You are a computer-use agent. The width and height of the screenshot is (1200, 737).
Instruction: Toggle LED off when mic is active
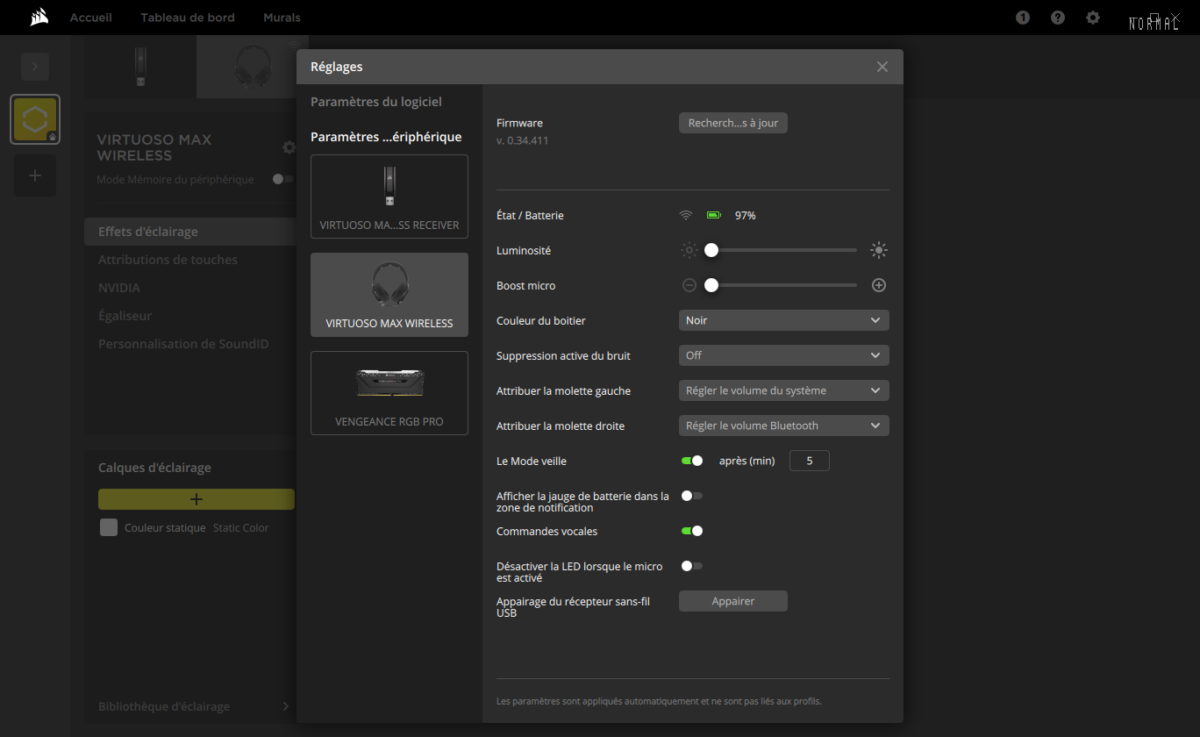691,565
